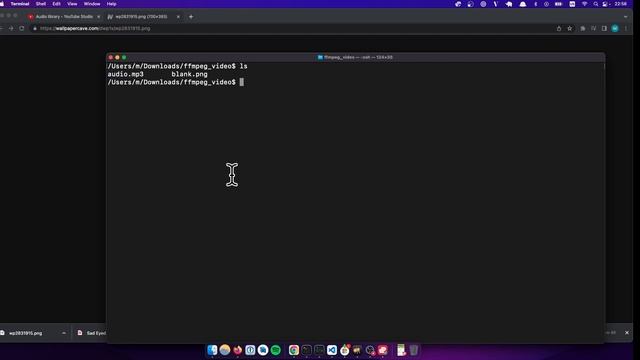Open Visual Studio Code from the Dock

[332, 350]
